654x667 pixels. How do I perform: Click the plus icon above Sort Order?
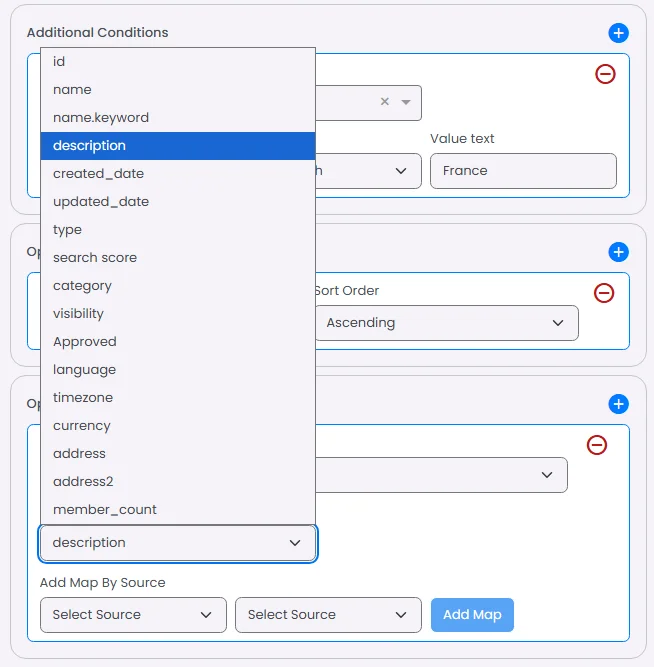(618, 252)
